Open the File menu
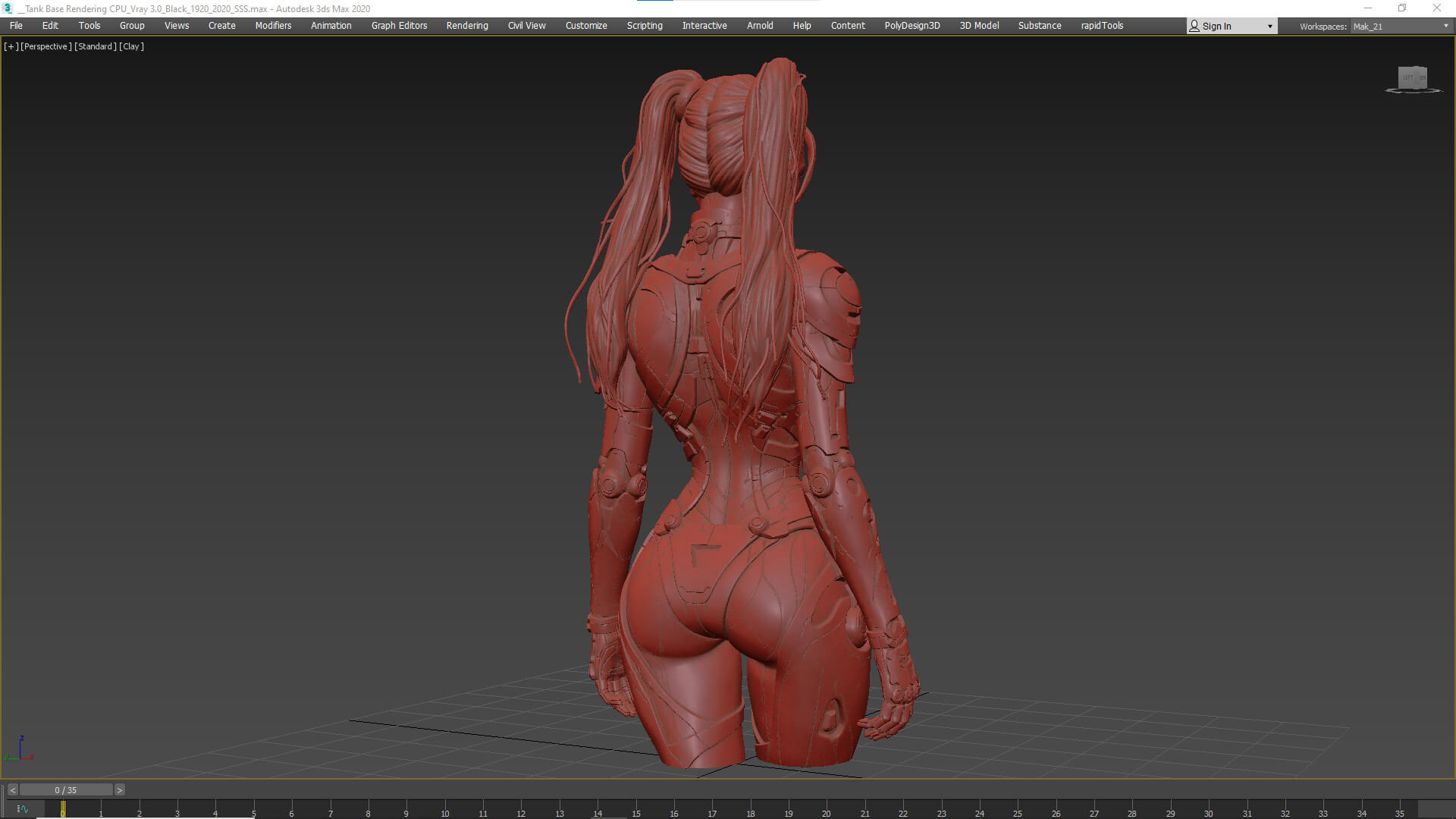Image resolution: width=1456 pixels, height=819 pixels. [16, 26]
